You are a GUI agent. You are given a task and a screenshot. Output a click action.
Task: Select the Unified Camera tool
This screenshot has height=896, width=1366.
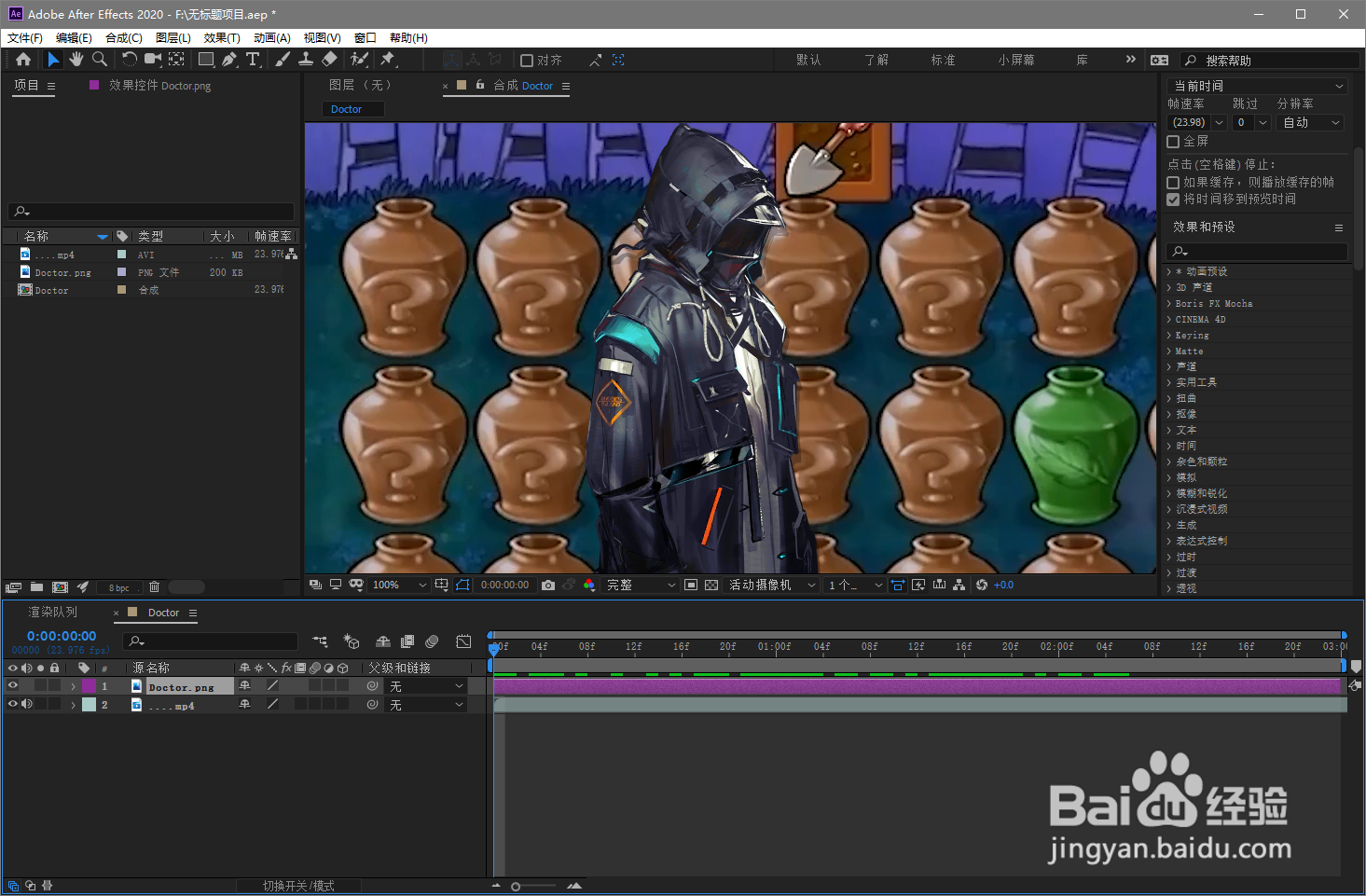pyautogui.click(x=153, y=60)
